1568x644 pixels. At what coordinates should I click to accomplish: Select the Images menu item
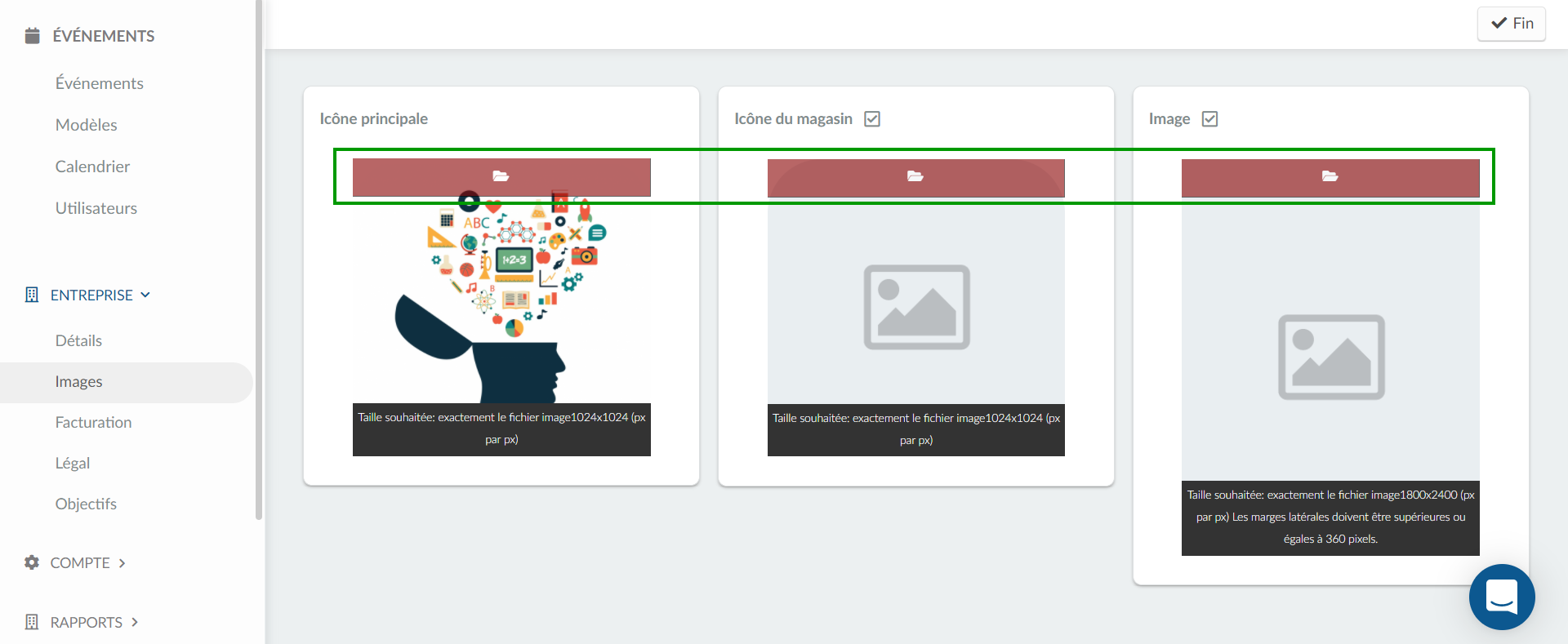(127, 382)
